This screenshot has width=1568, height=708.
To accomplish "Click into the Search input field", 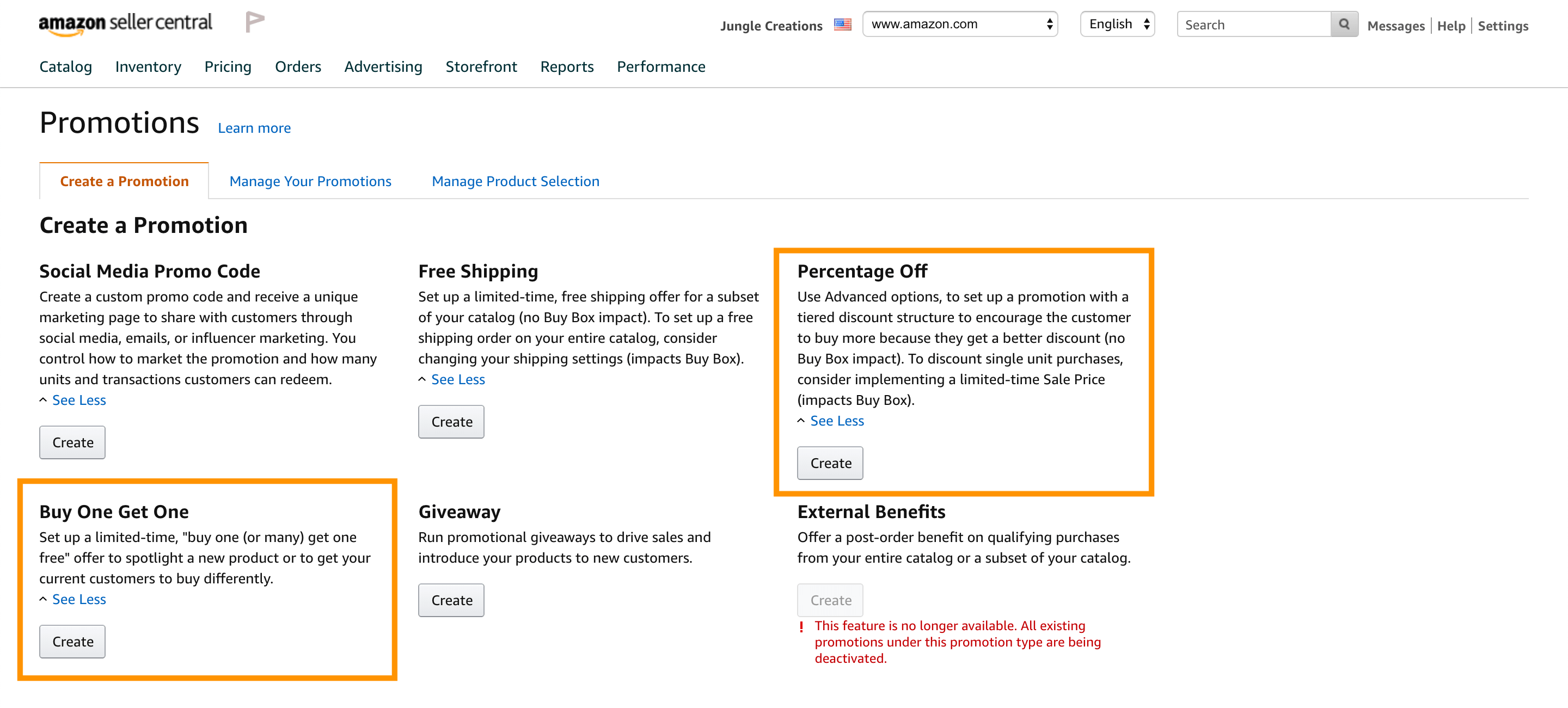I will [1253, 25].
